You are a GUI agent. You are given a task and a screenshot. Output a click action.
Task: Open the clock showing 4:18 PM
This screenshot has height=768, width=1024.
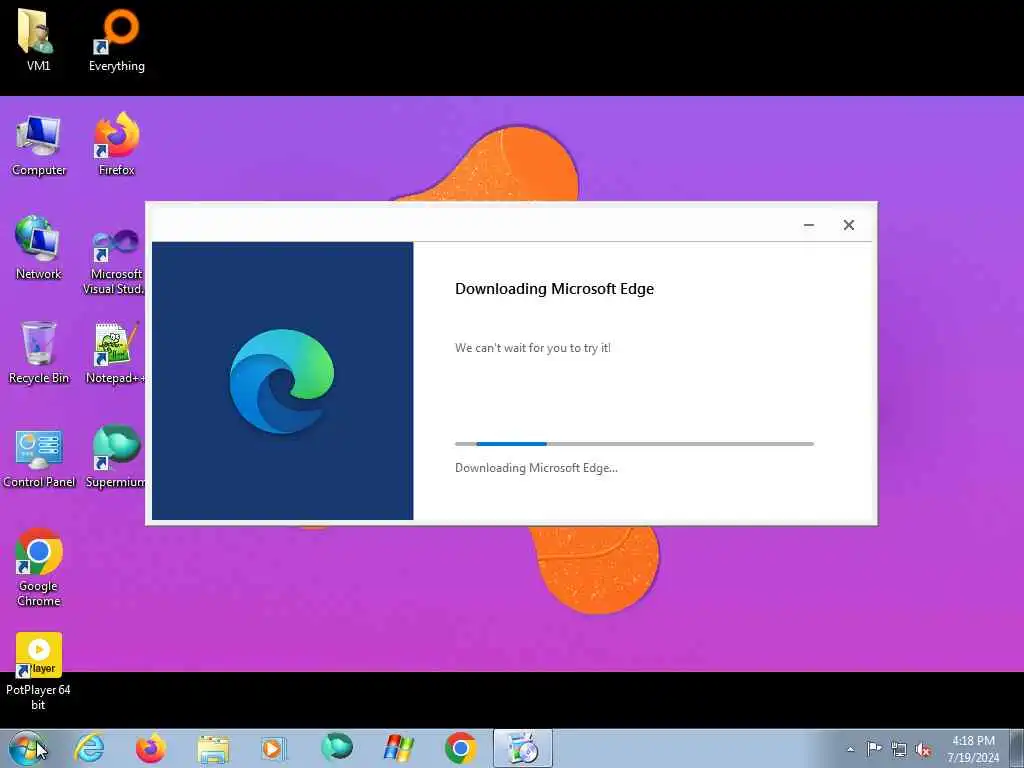(973, 749)
